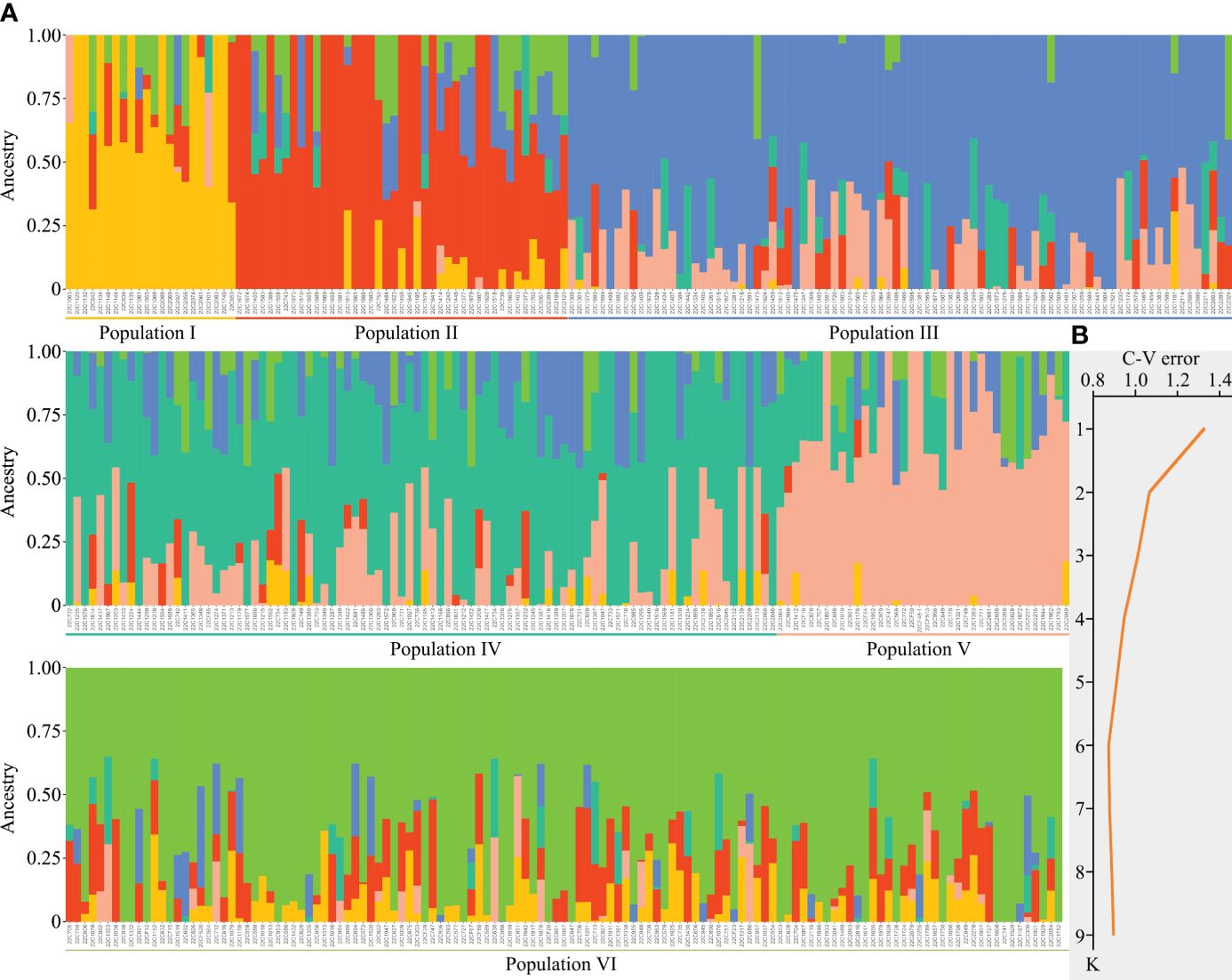The width and height of the screenshot is (1232, 980).
Task: Click 0.50 tick of the Populations IV–V chart
Action: tap(42, 478)
